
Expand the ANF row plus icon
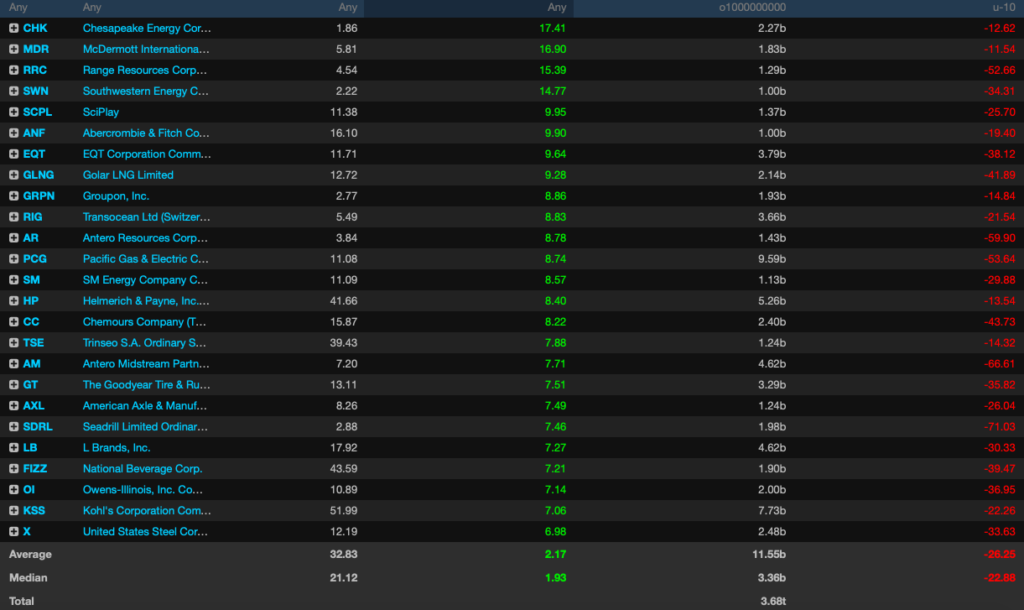coord(14,133)
